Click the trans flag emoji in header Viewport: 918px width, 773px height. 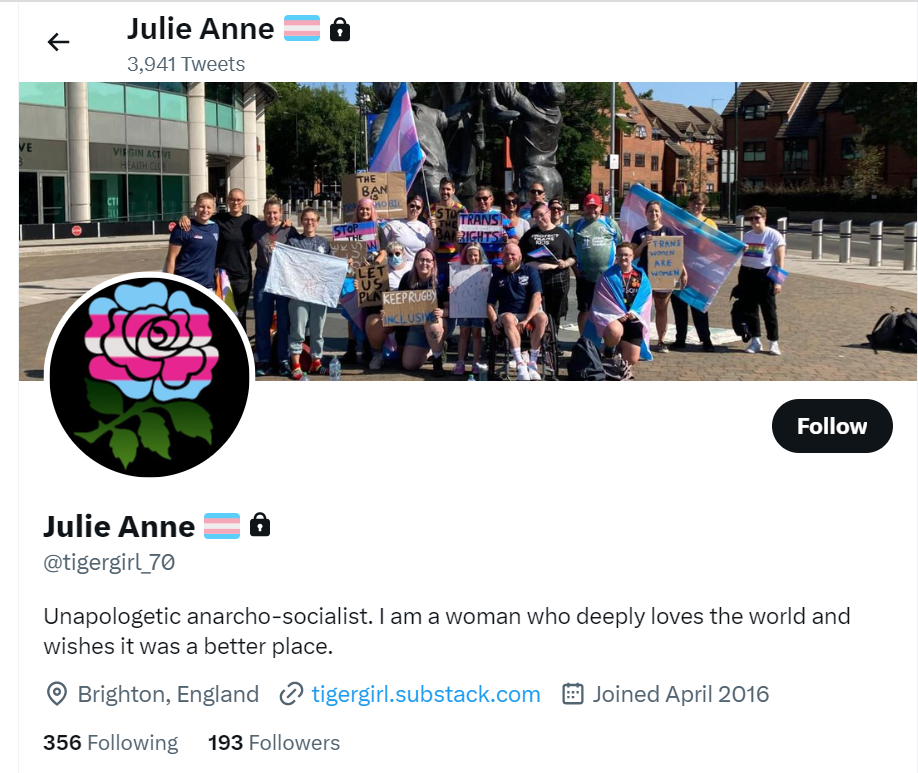(302, 28)
